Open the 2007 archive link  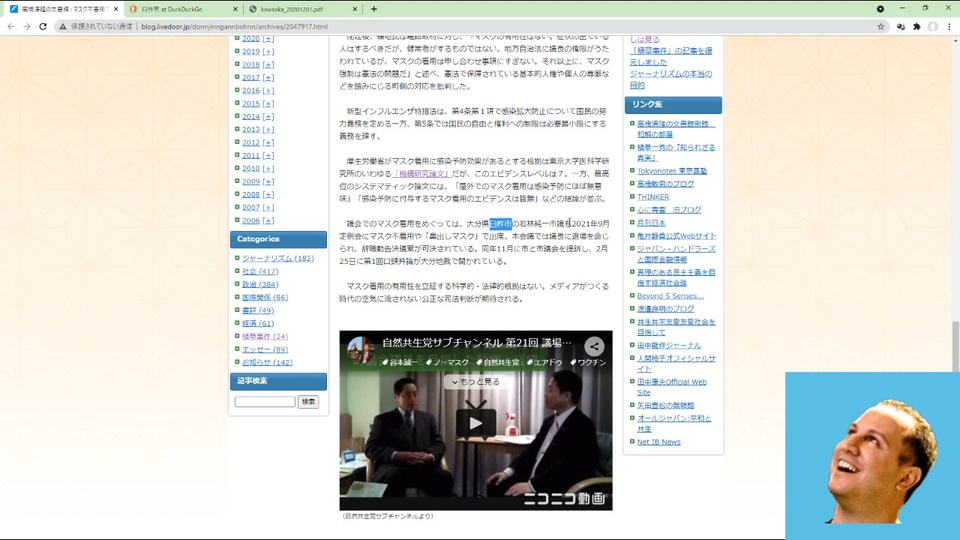click(251, 208)
